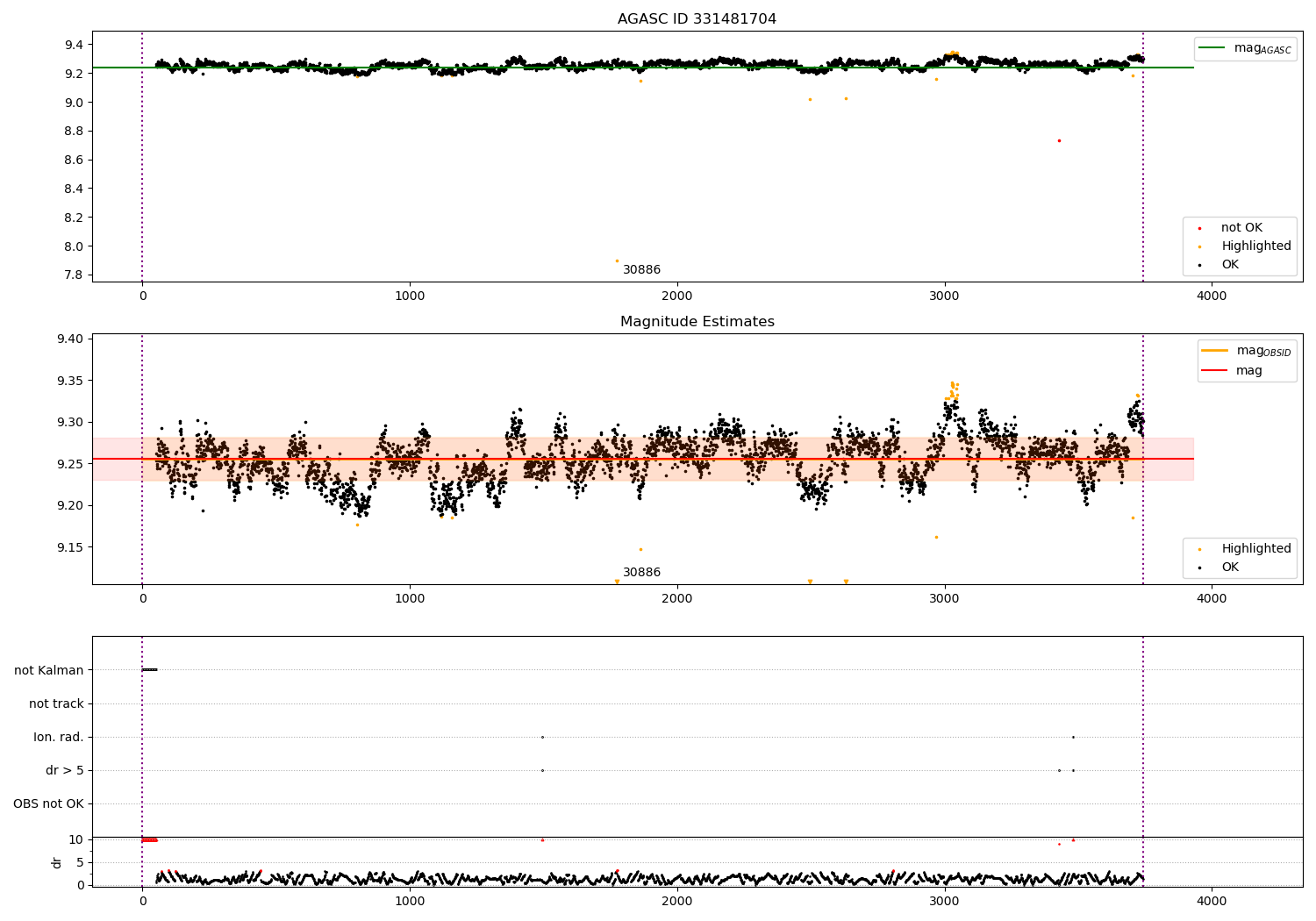Screen dimensions: 1316x921
Task: Click the "OBS not OK" row label
Action: [48, 803]
